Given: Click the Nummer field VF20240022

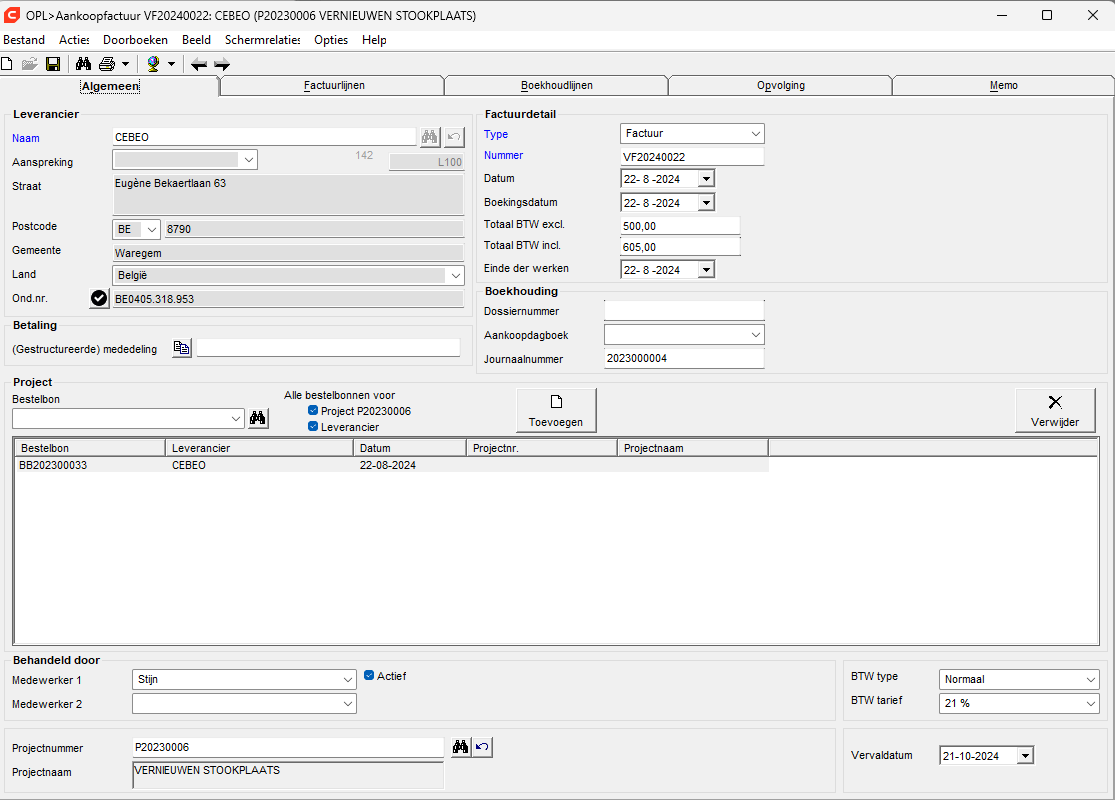Looking at the screenshot, I should [x=692, y=156].
